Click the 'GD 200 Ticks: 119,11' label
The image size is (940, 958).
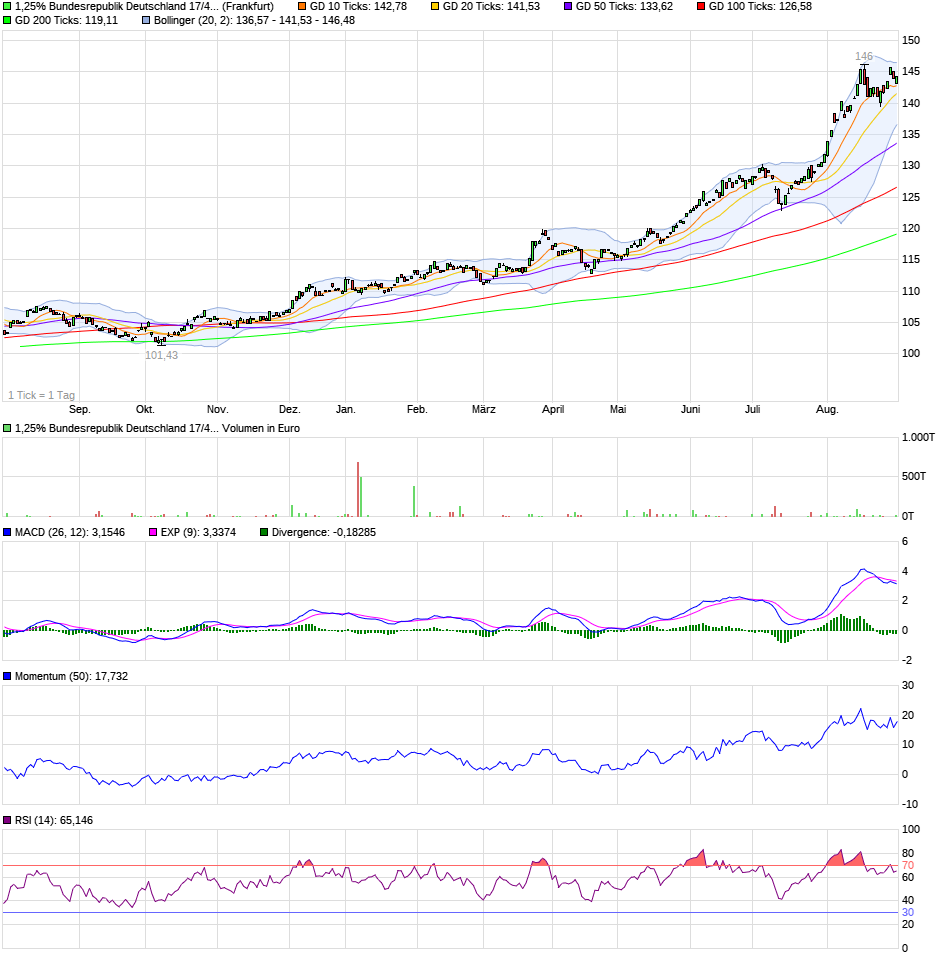pyautogui.click(x=67, y=20)
